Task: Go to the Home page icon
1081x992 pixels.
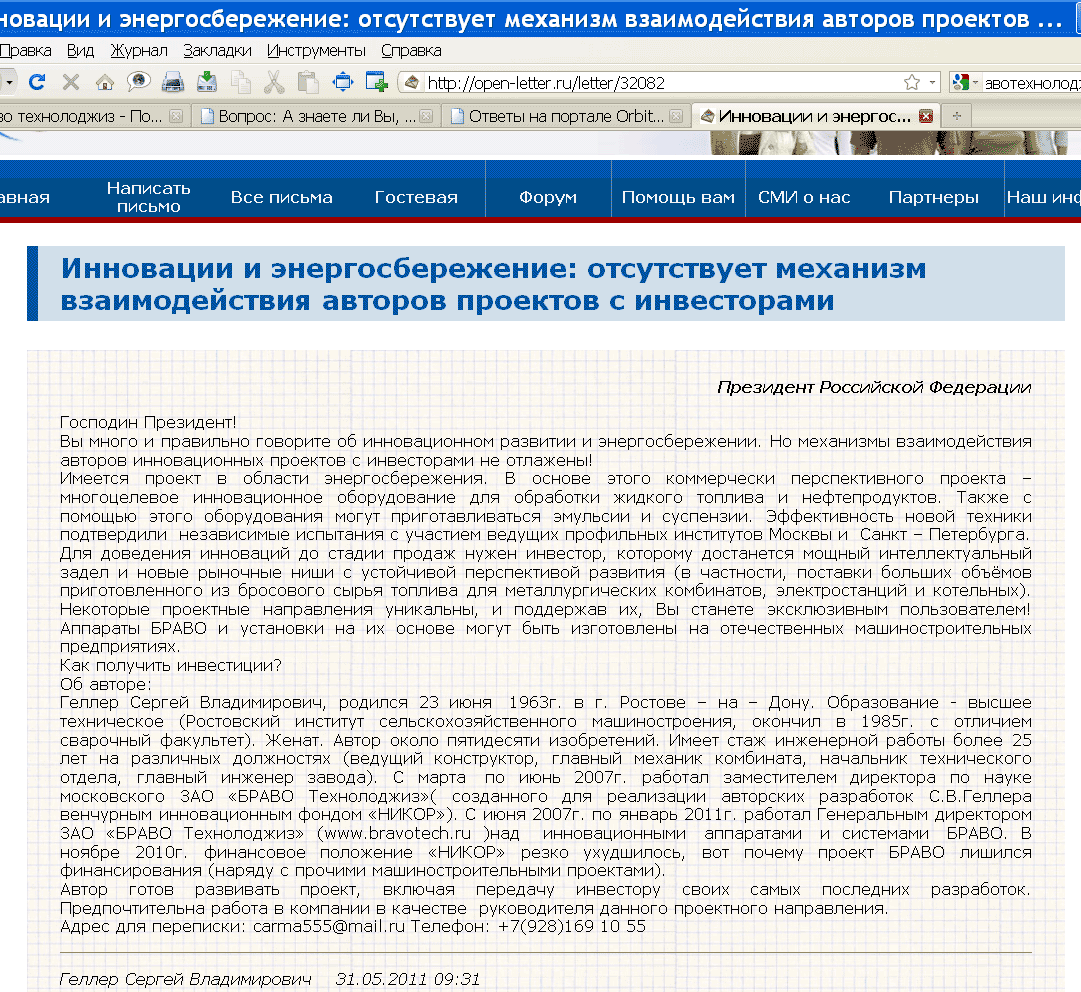Action: coord(105,83)
